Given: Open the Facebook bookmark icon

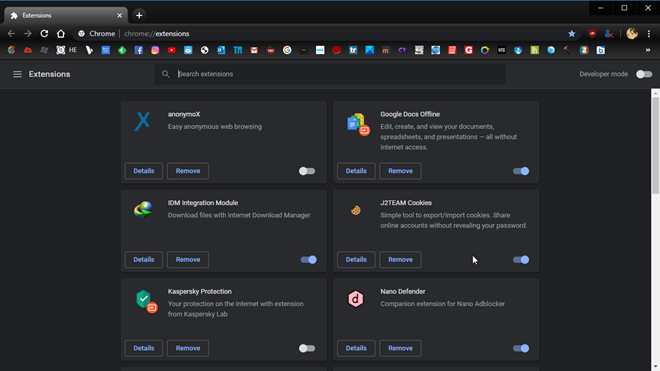Looking at the screenshot, I should point(138,50).
